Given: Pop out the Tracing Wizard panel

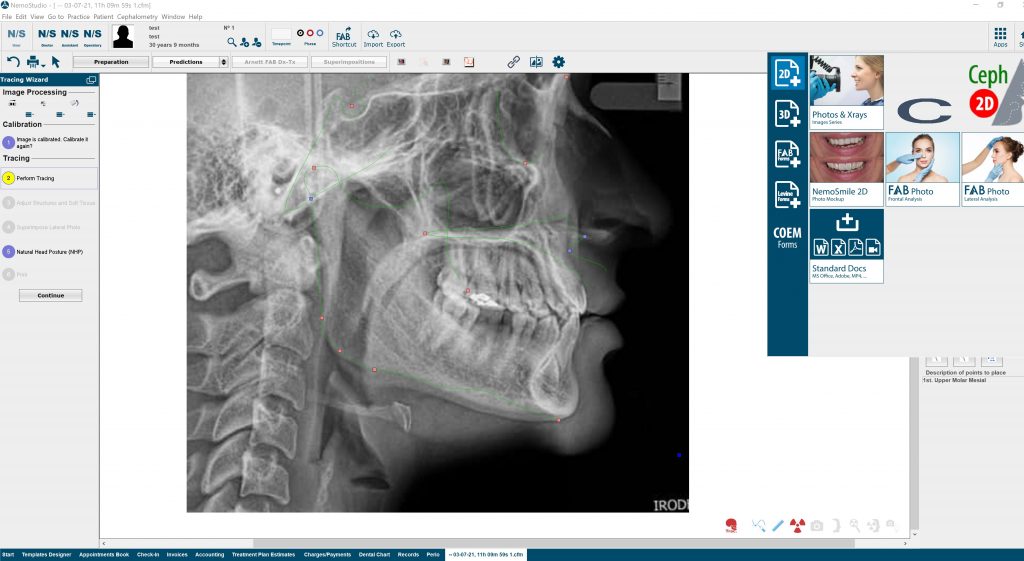Looking at the screenshot, I should (x=91, y=79).
